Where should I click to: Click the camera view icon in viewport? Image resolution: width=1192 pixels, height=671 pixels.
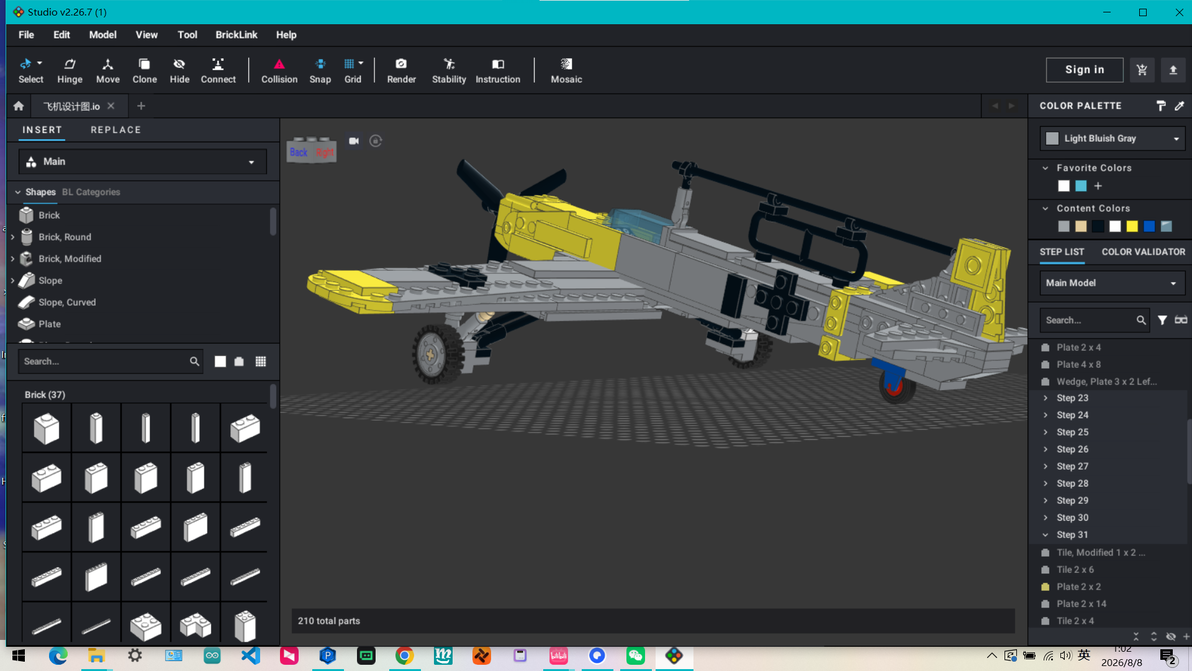(x=353, y=141)
